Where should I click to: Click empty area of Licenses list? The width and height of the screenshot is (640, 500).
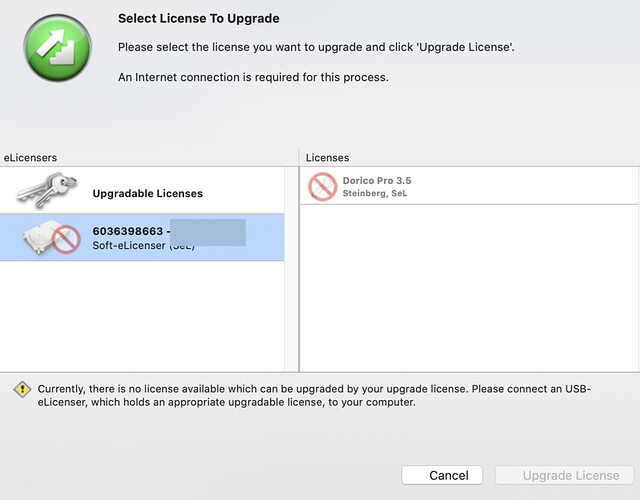(x=469, y=288)
